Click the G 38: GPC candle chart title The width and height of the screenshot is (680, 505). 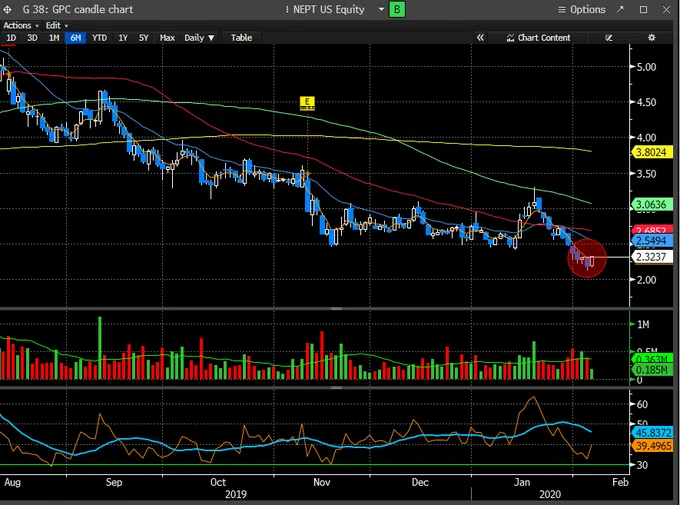[78, 9]
